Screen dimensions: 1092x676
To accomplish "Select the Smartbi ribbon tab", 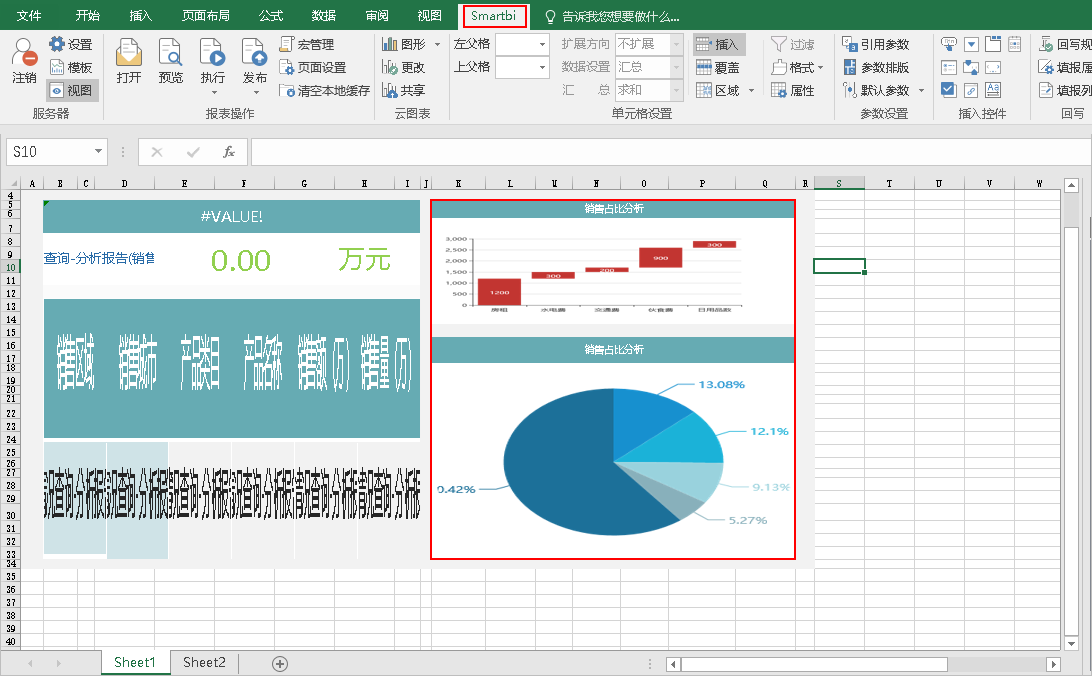I will [493, 15].
